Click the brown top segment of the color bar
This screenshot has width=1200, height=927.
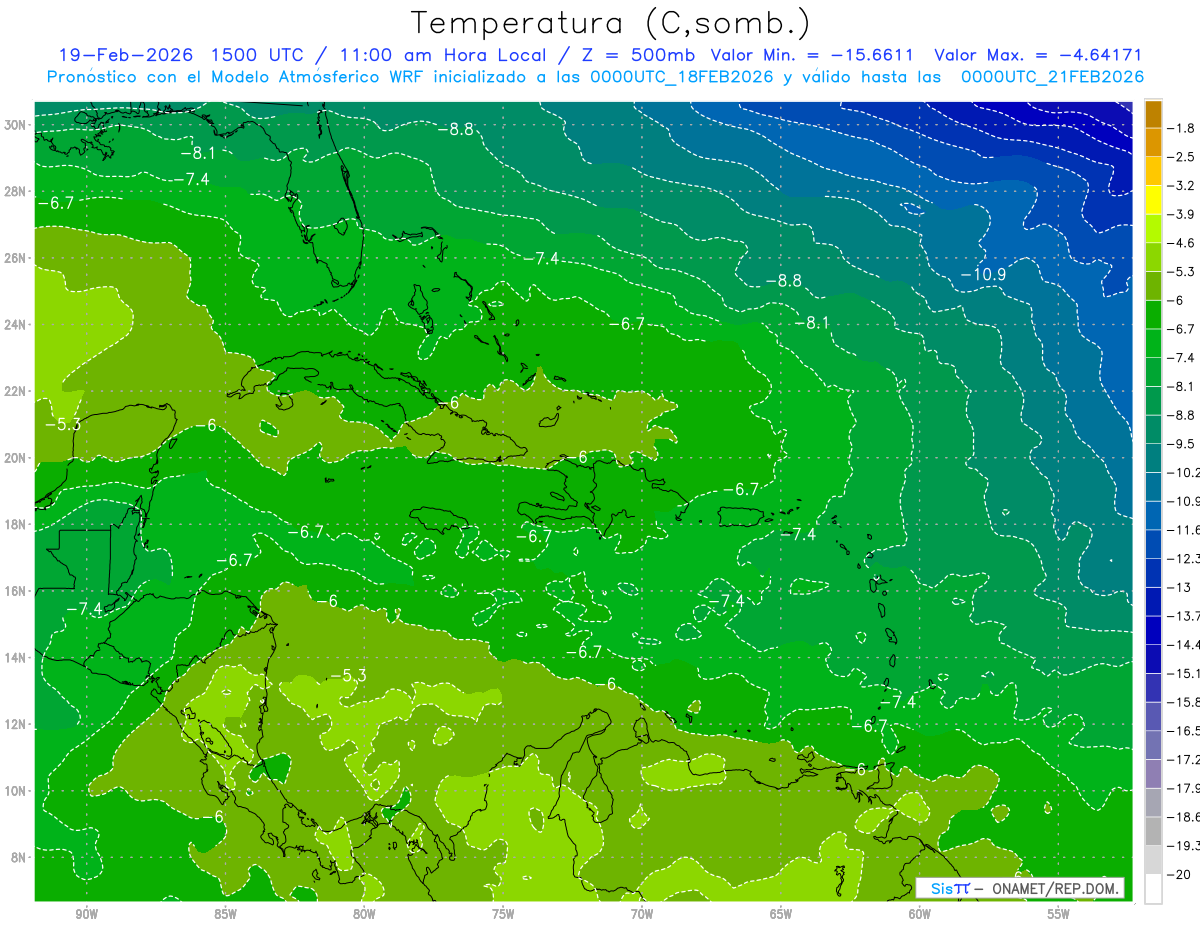[x=1153, y=114]
